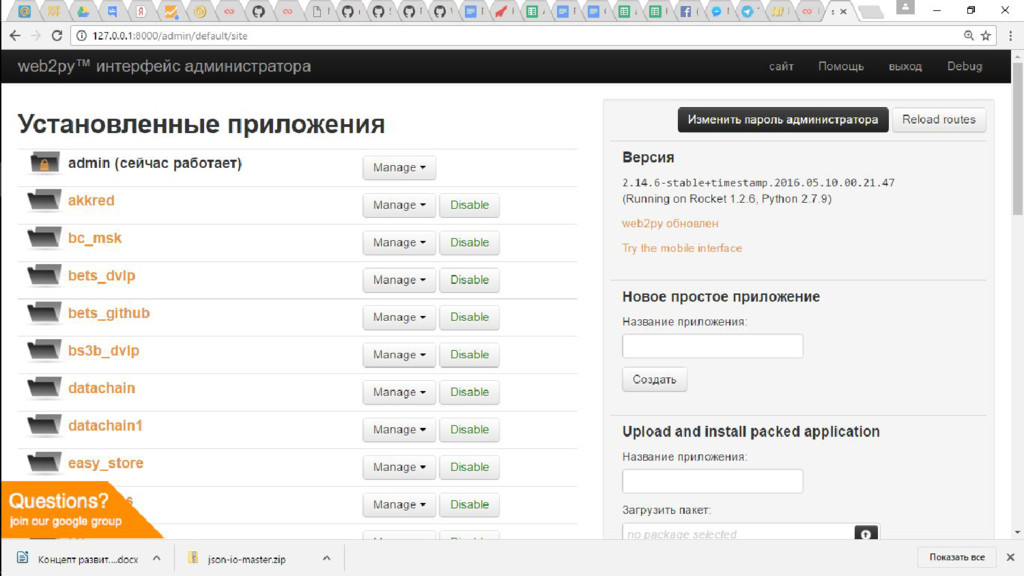Screen dimensions: 1024x576
Task: Open the Manage dropdown for admin
Action: [399, 167]
